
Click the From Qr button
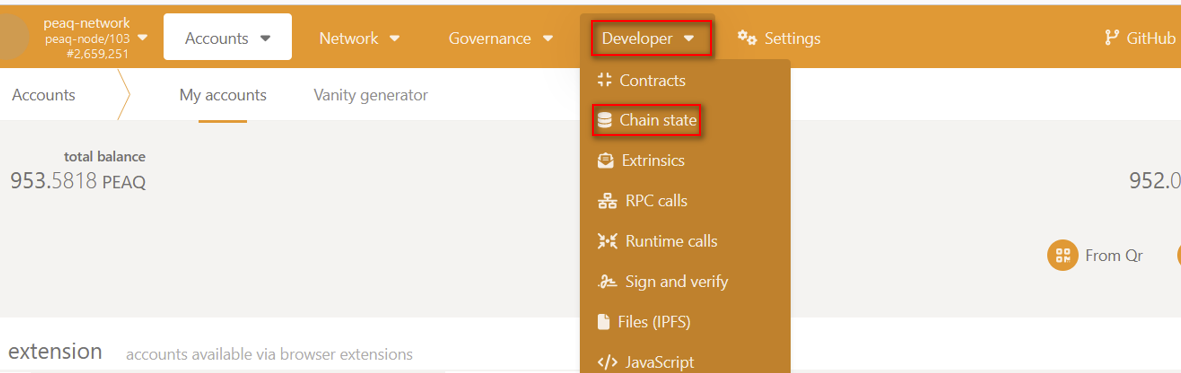click(1096, 255)
